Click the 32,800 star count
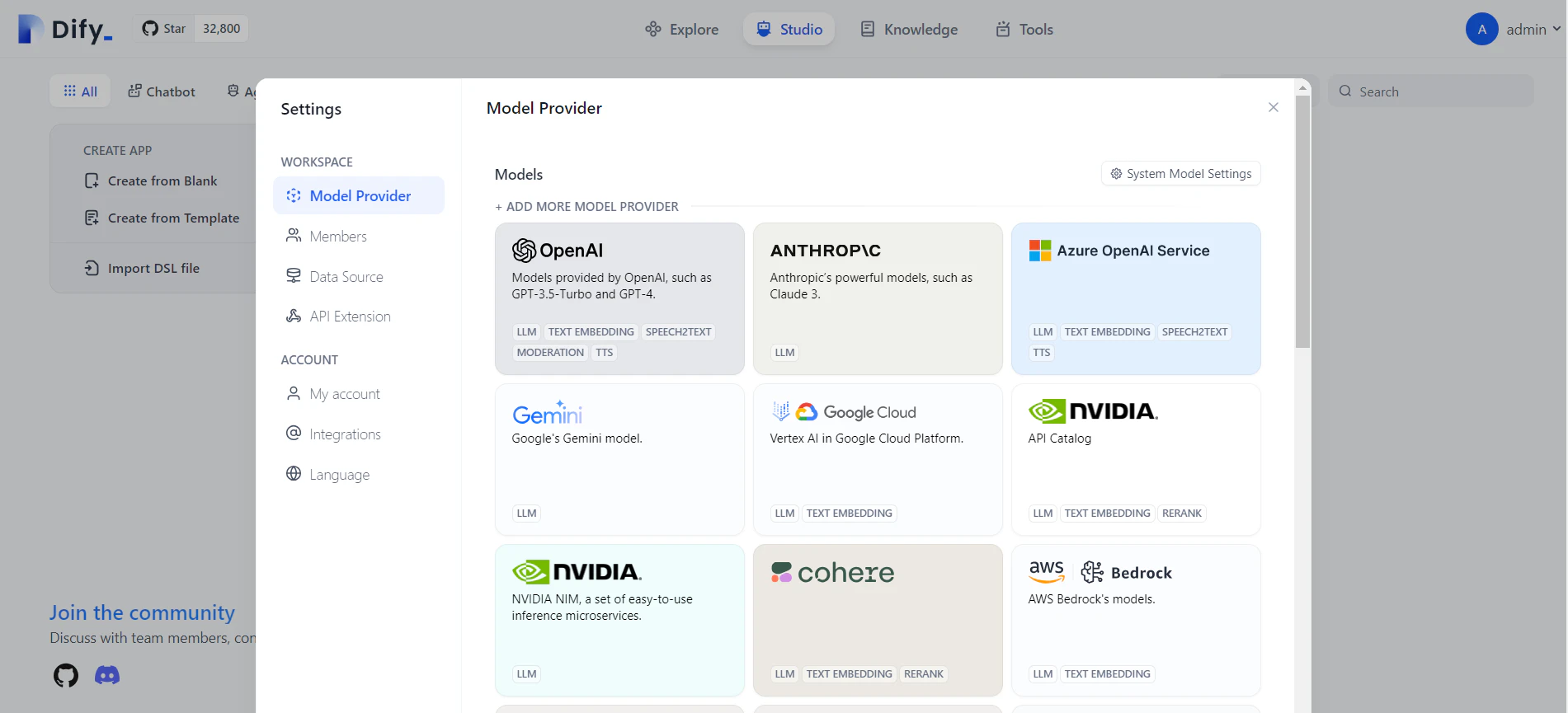This screenshot has height=713, width=1568. tap(221, 29)
